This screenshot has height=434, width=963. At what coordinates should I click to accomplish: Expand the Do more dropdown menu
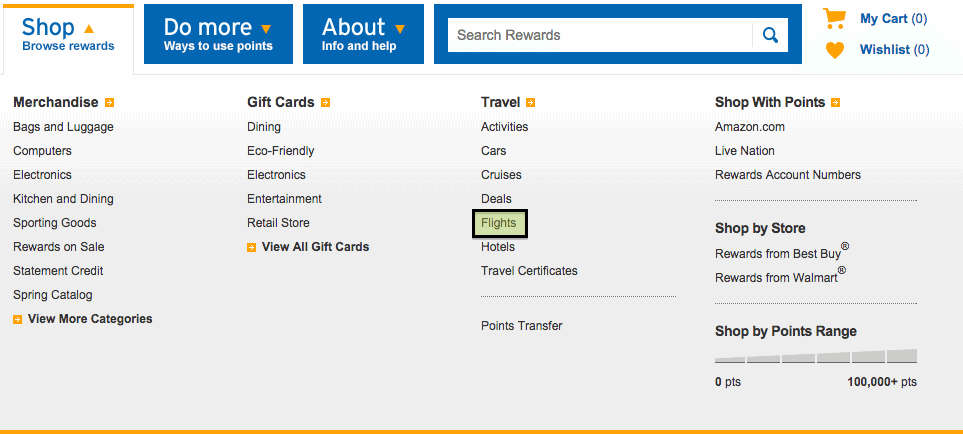pyautogui.click(x=218, y=34)
